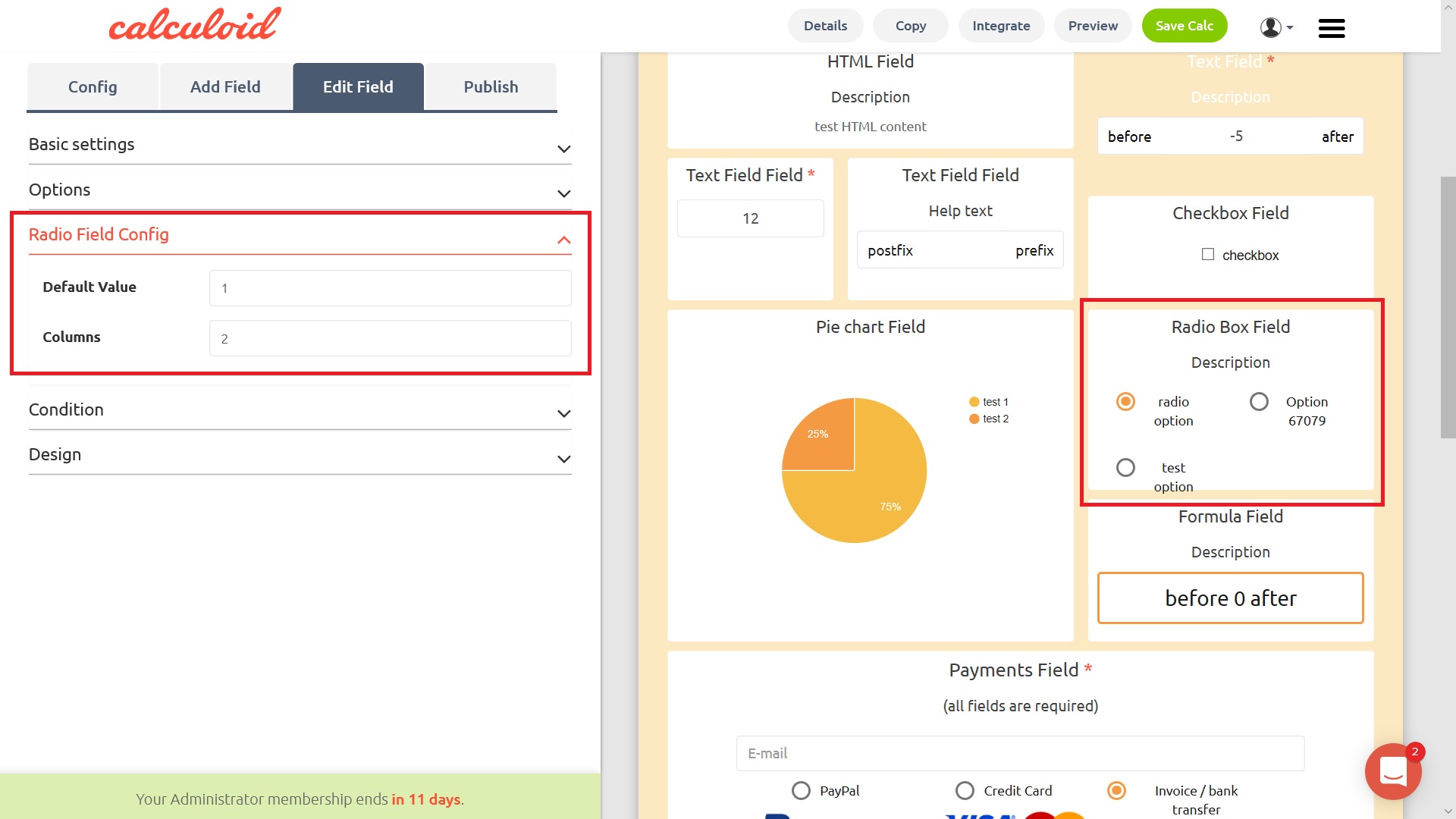1456x819 pixels.
Task: Click the chat/support bubble icon
Action: 1395,770
